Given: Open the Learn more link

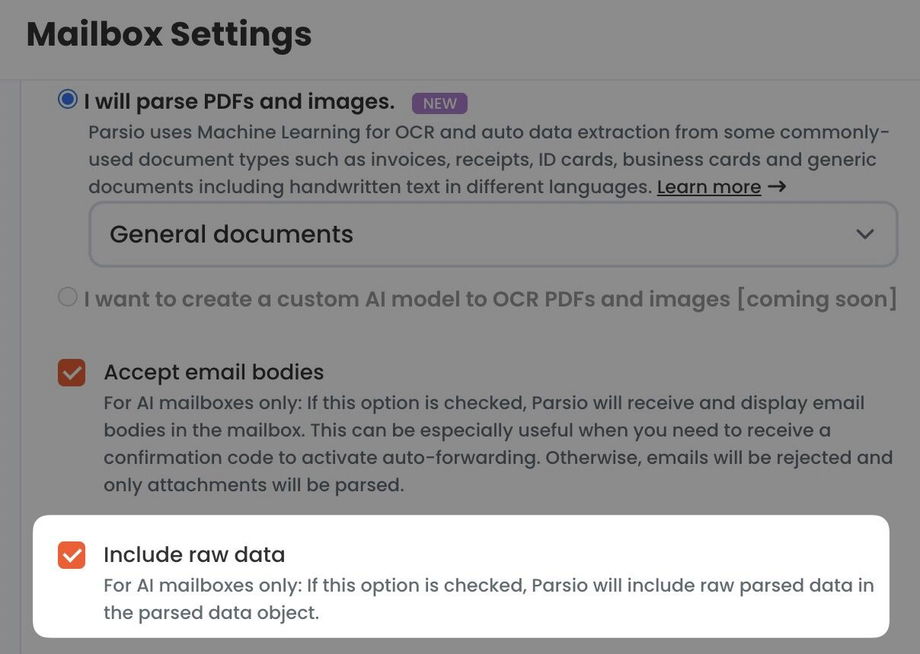Looking at the screenshot, I should pyautogui.click(x=708, y=187).
